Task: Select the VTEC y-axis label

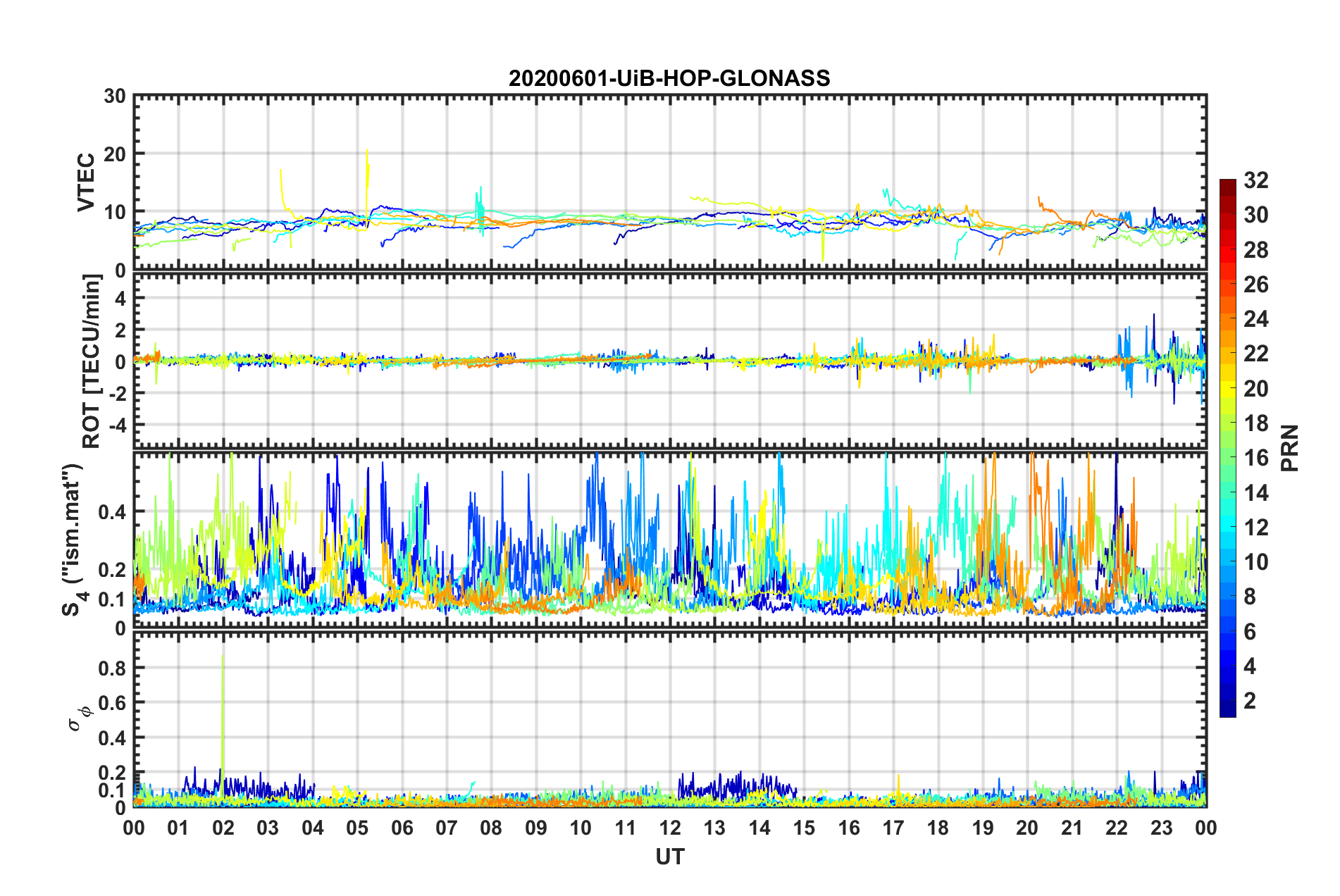Action: (86, 182)
